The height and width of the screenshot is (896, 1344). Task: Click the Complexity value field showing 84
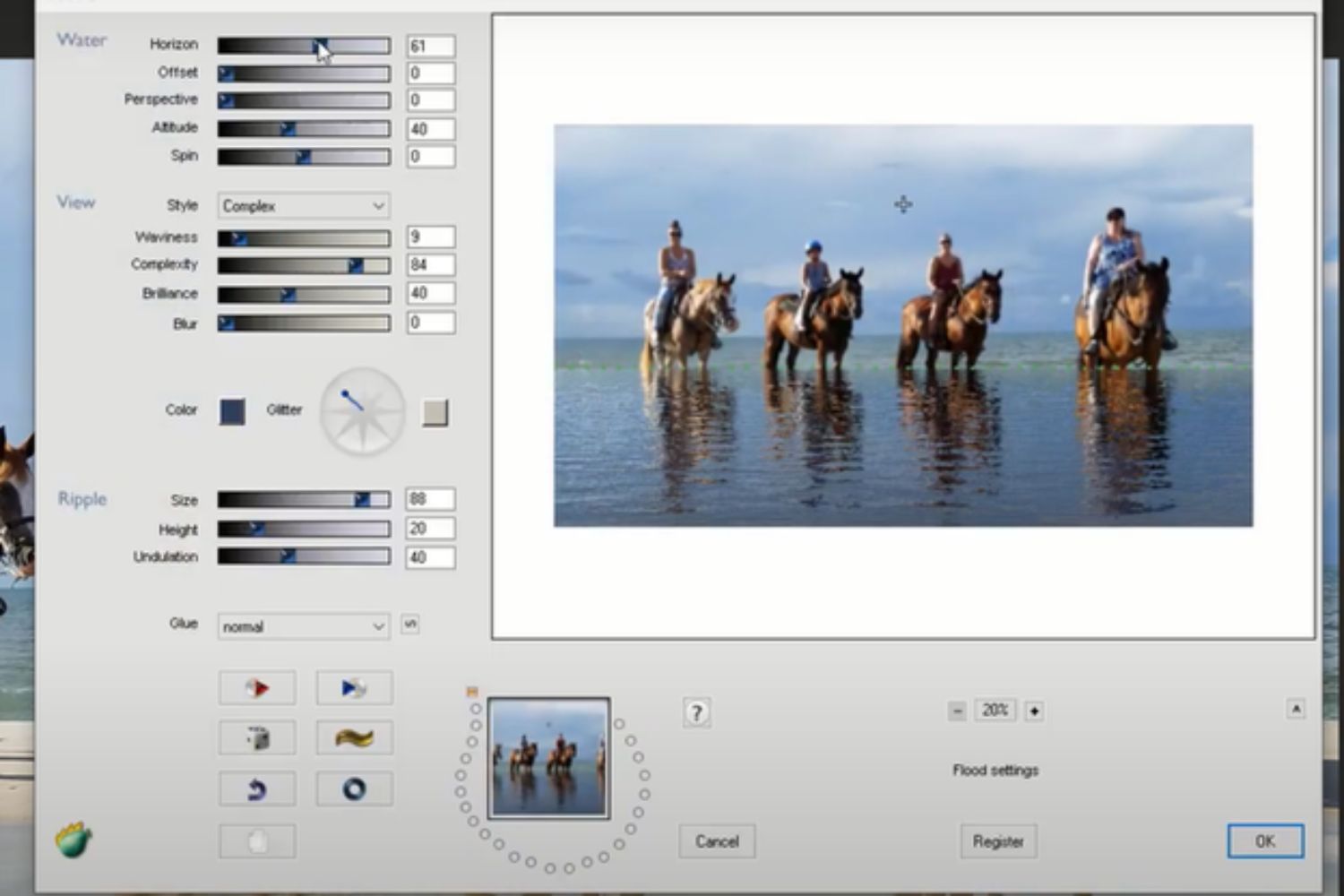[430, 265]
